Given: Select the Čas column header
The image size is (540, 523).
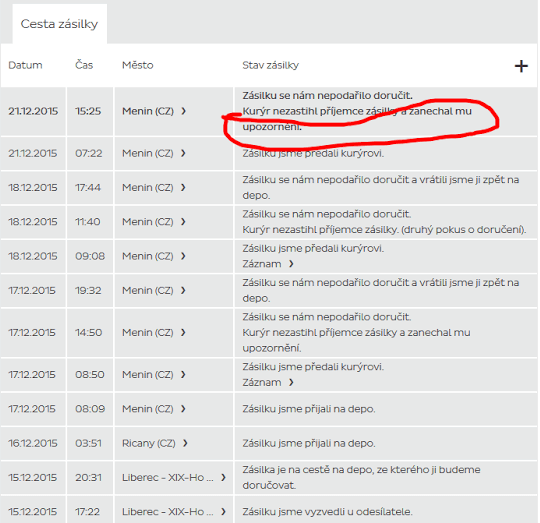Looking at the screenshot, I should (84, 65).
